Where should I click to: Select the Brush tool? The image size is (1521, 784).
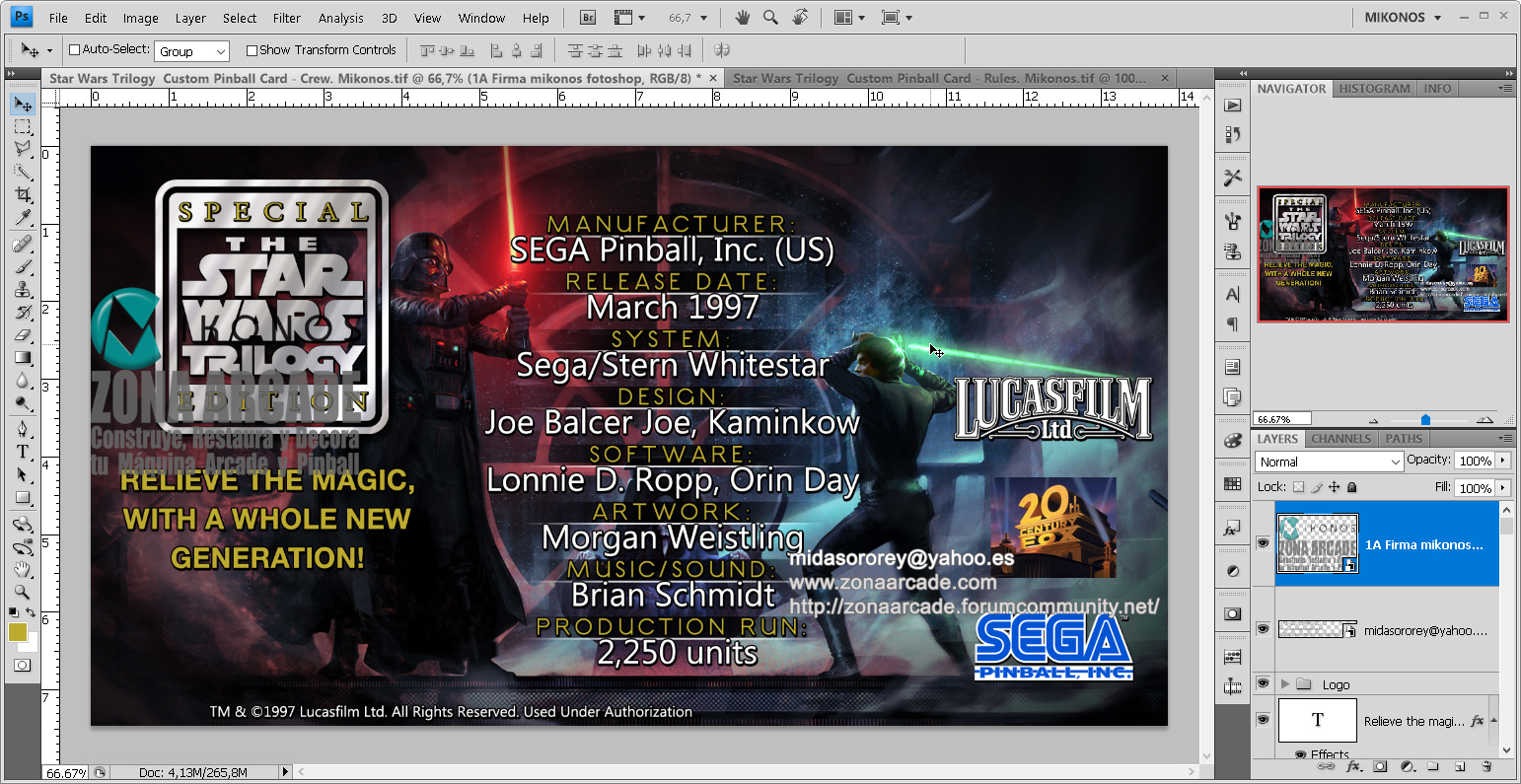point(23,266)
